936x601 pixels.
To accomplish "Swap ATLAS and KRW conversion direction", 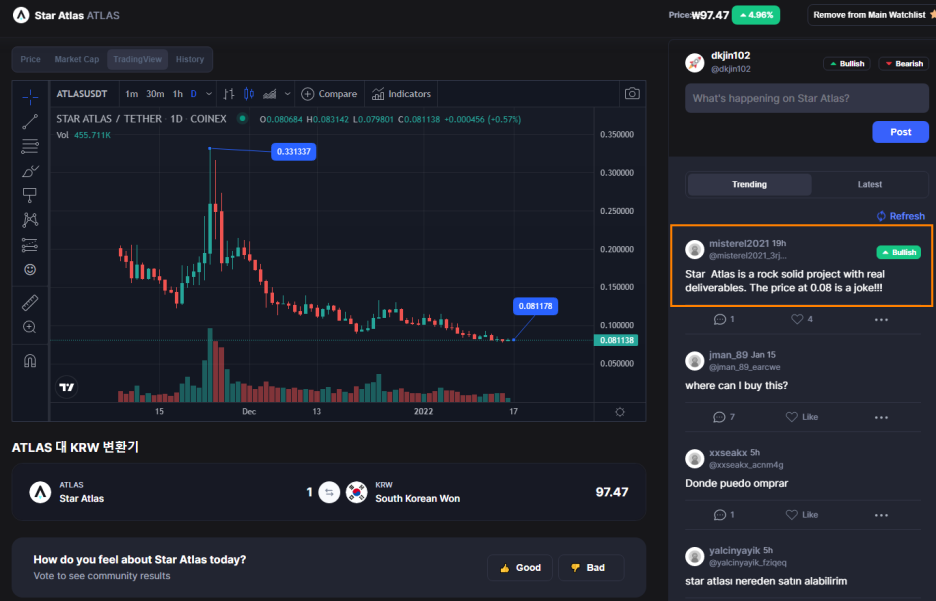I will click(x=329, y=492).
